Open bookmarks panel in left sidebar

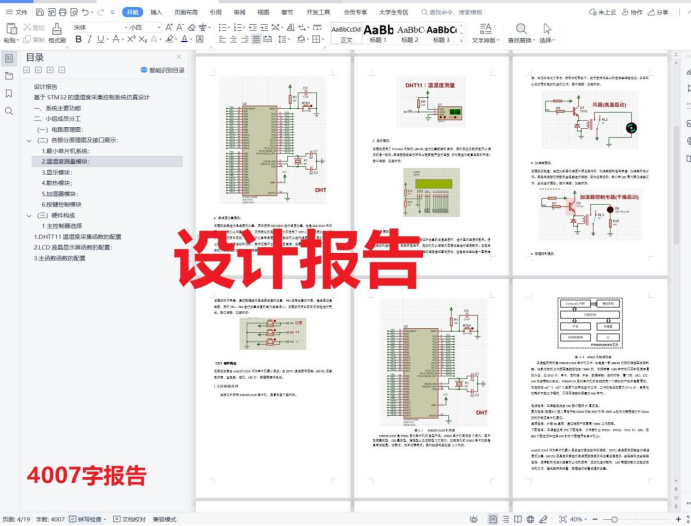9,93
